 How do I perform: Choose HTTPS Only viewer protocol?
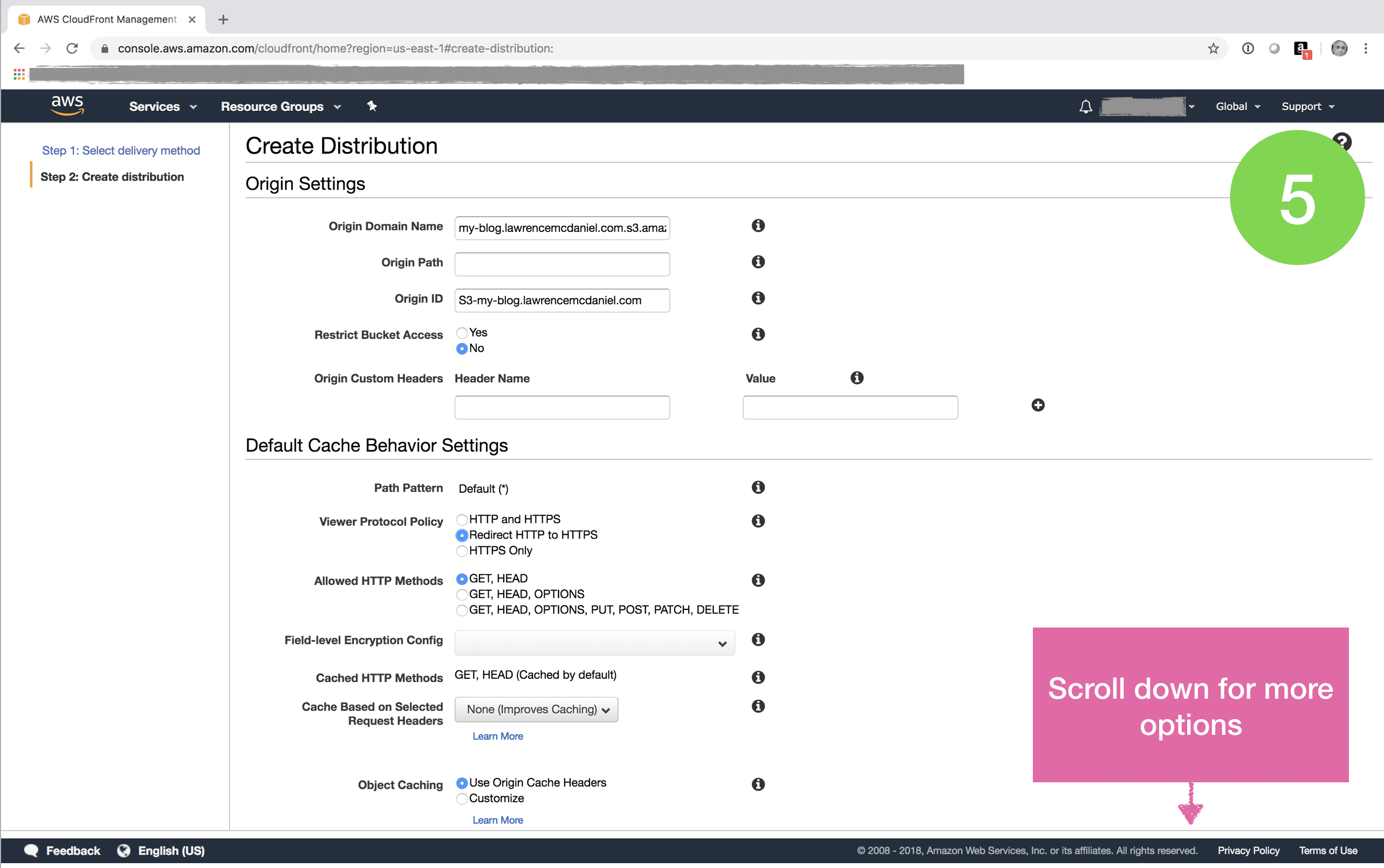[462, 551]
